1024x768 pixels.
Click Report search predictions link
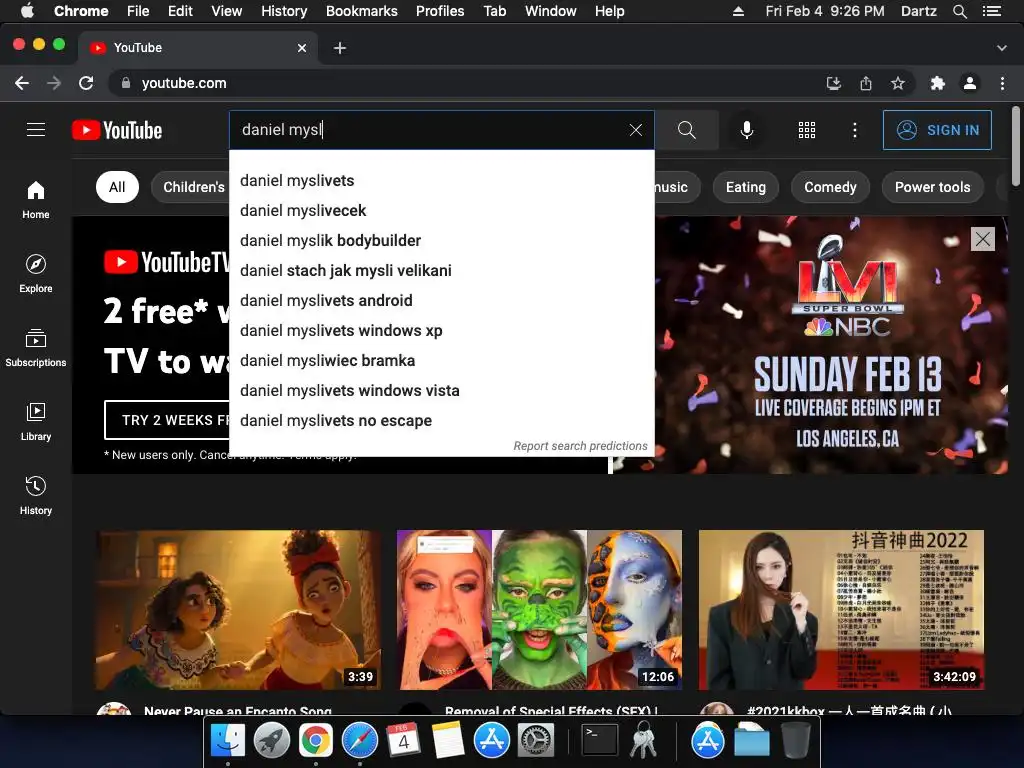(x=580, y=445)
